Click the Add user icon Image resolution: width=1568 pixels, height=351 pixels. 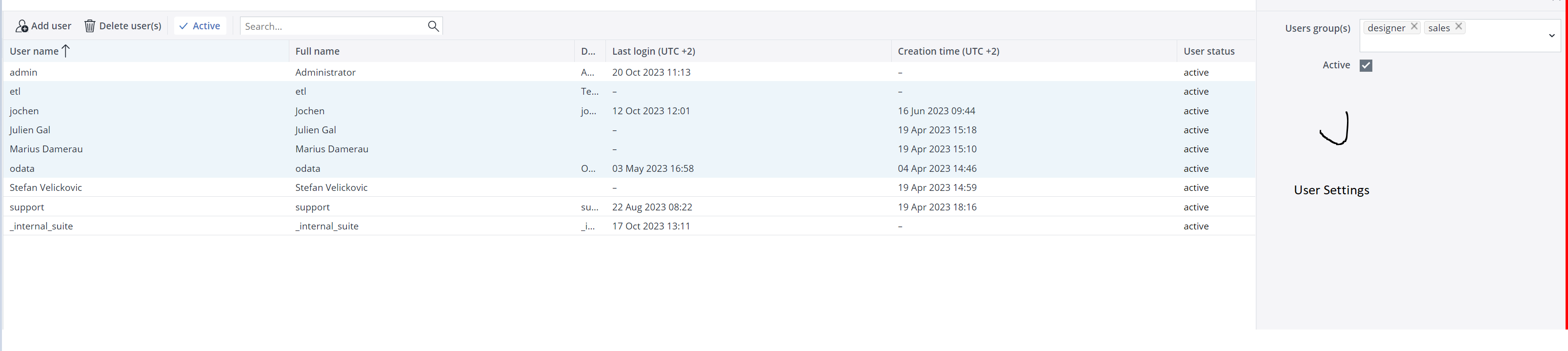point(22,26)
